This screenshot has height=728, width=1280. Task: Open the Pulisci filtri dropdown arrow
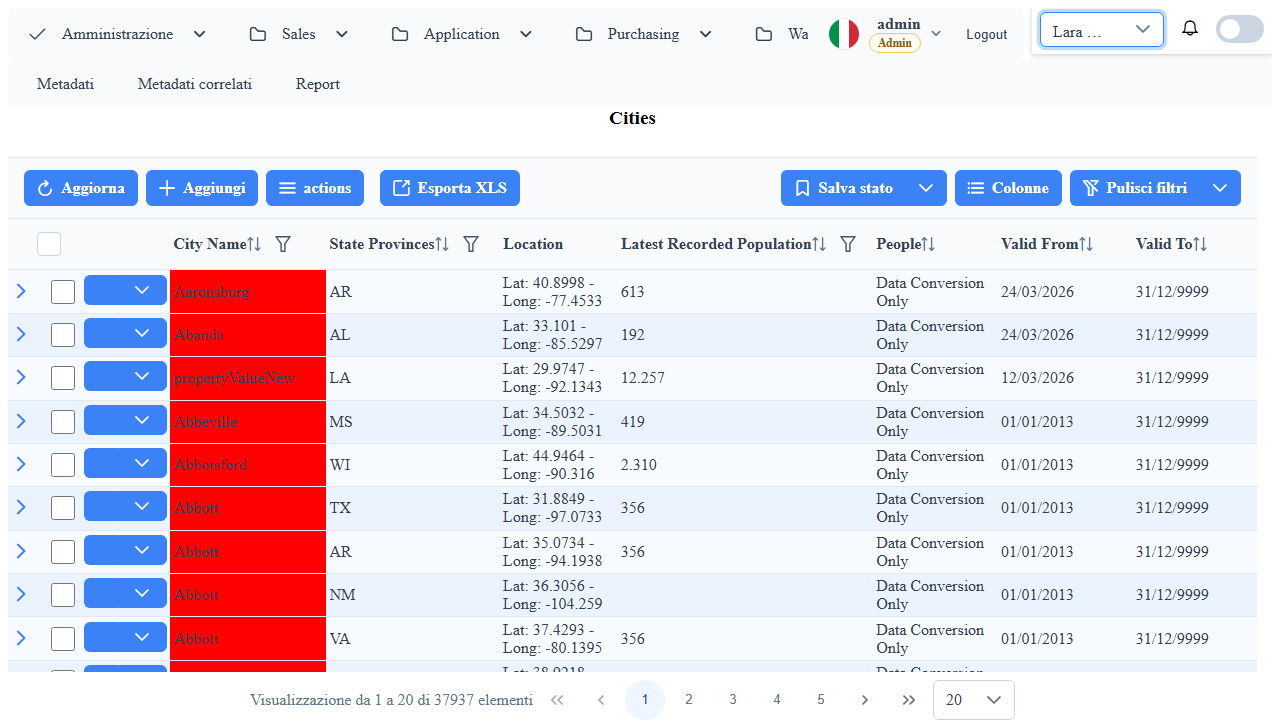point(1220,188)
